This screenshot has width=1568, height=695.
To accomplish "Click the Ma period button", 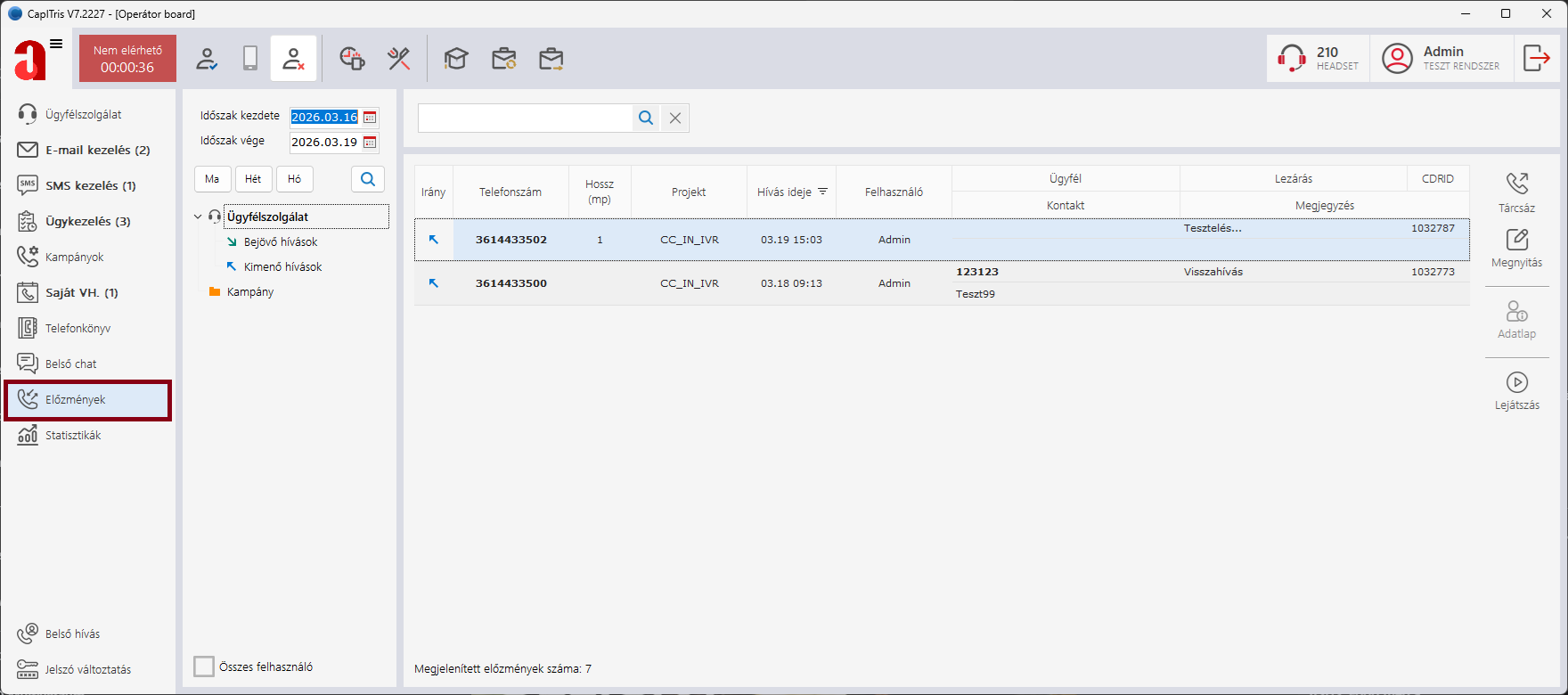I will 212,179.
